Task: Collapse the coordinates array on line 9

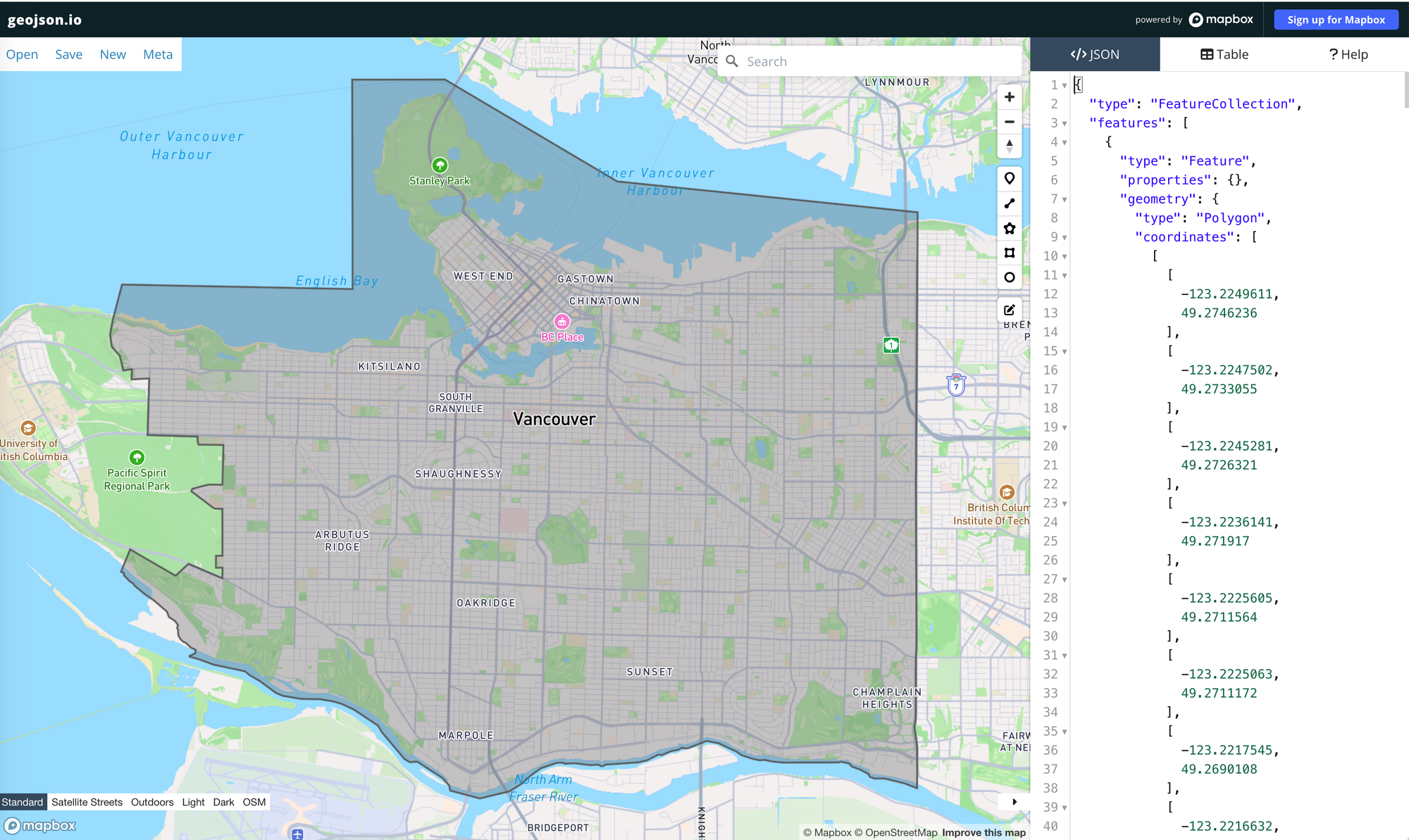Action: point(1064,237)
